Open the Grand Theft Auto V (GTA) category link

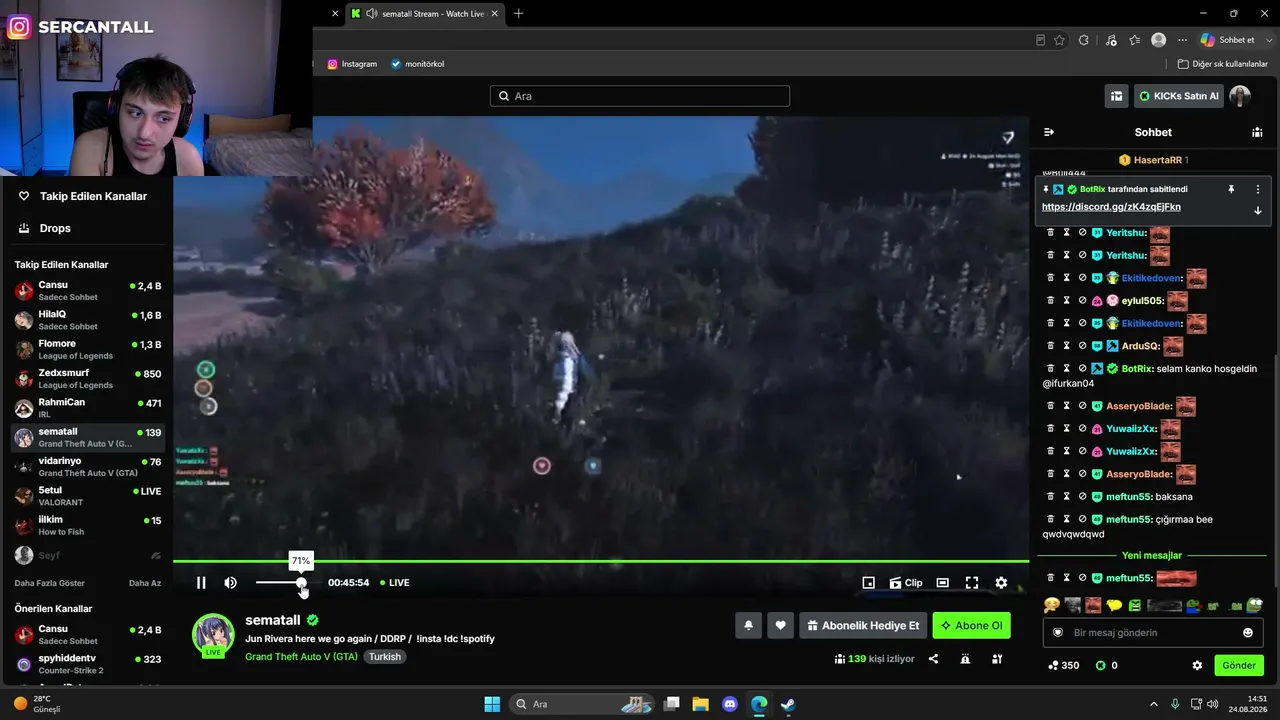coord(301,657)
